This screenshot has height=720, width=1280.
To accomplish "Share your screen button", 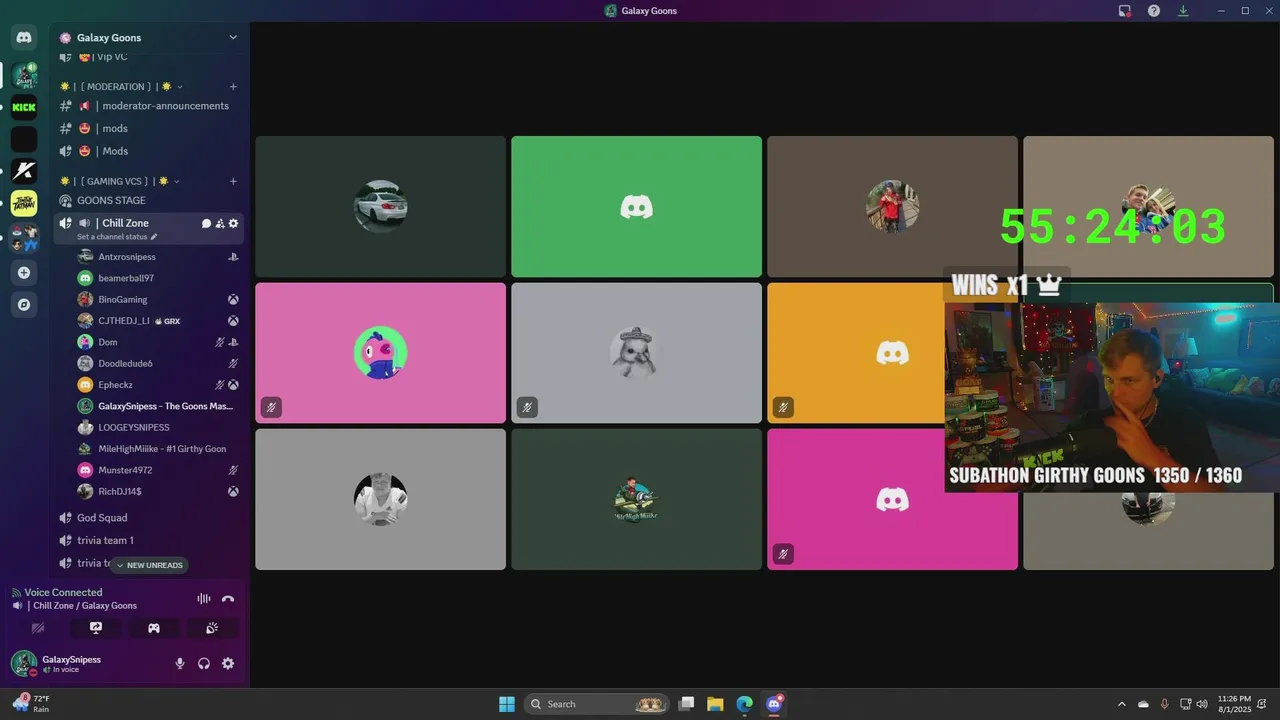I will (x=96, y=628).
